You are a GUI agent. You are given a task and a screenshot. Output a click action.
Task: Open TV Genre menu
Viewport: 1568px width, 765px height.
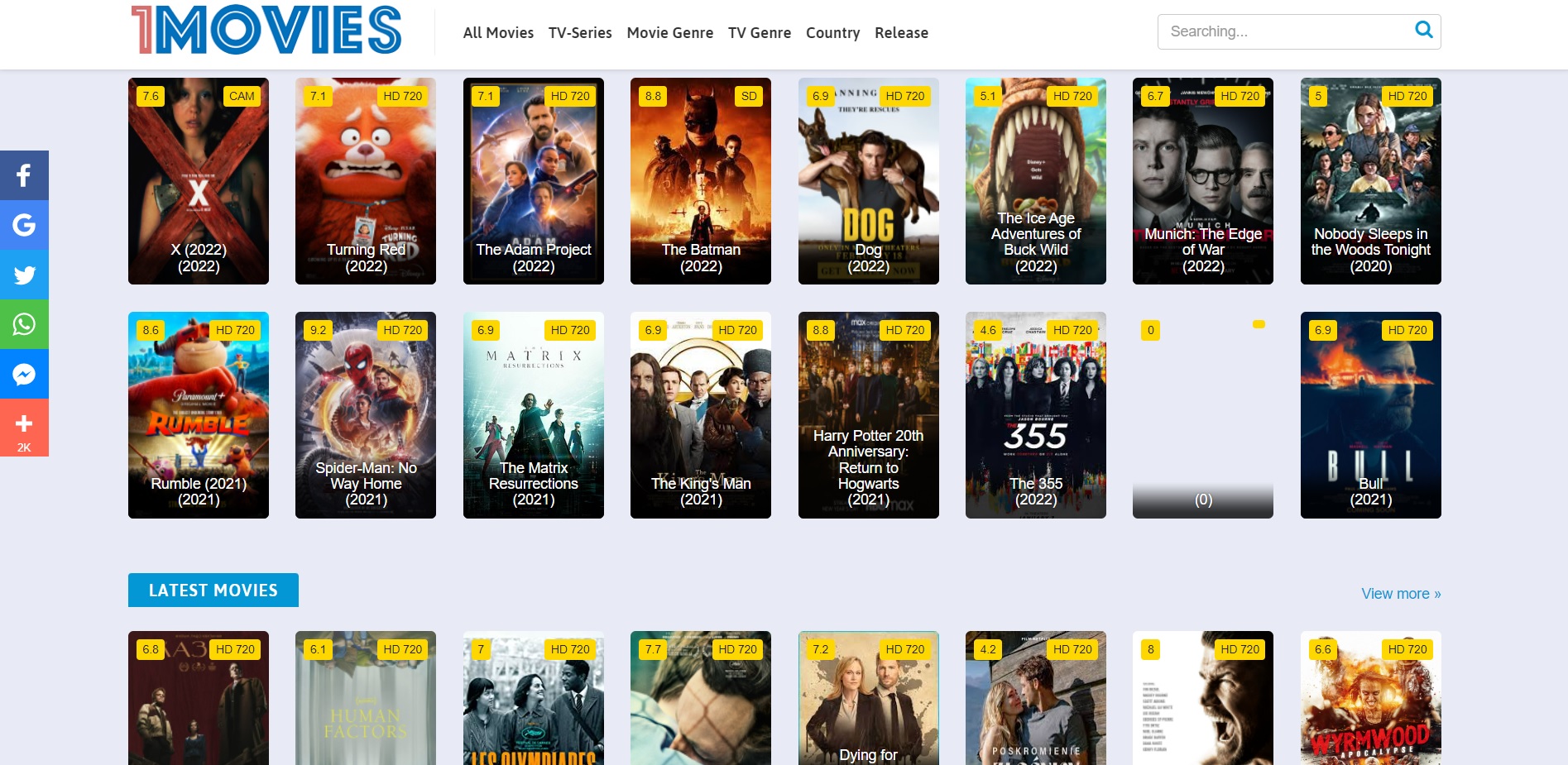[760, 33]
